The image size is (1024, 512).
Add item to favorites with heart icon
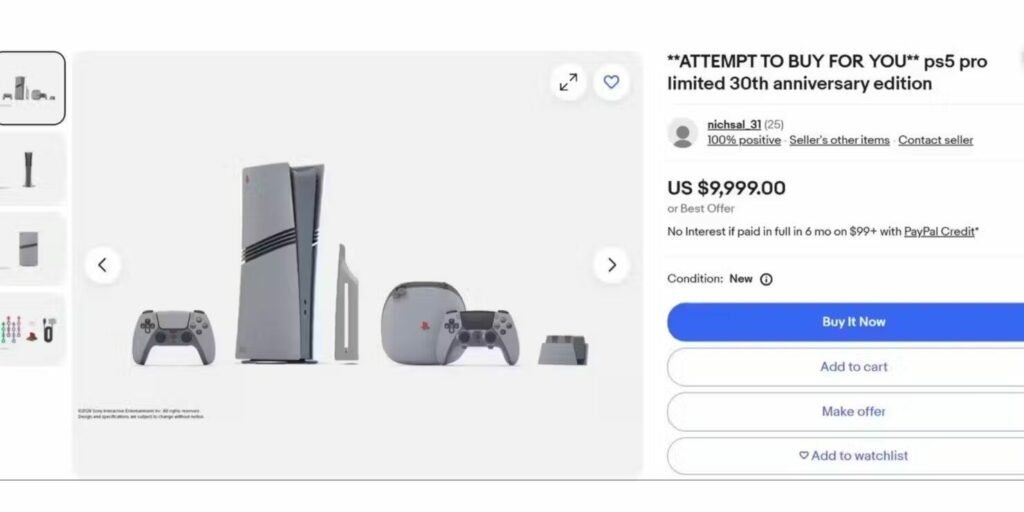[611, 82]
